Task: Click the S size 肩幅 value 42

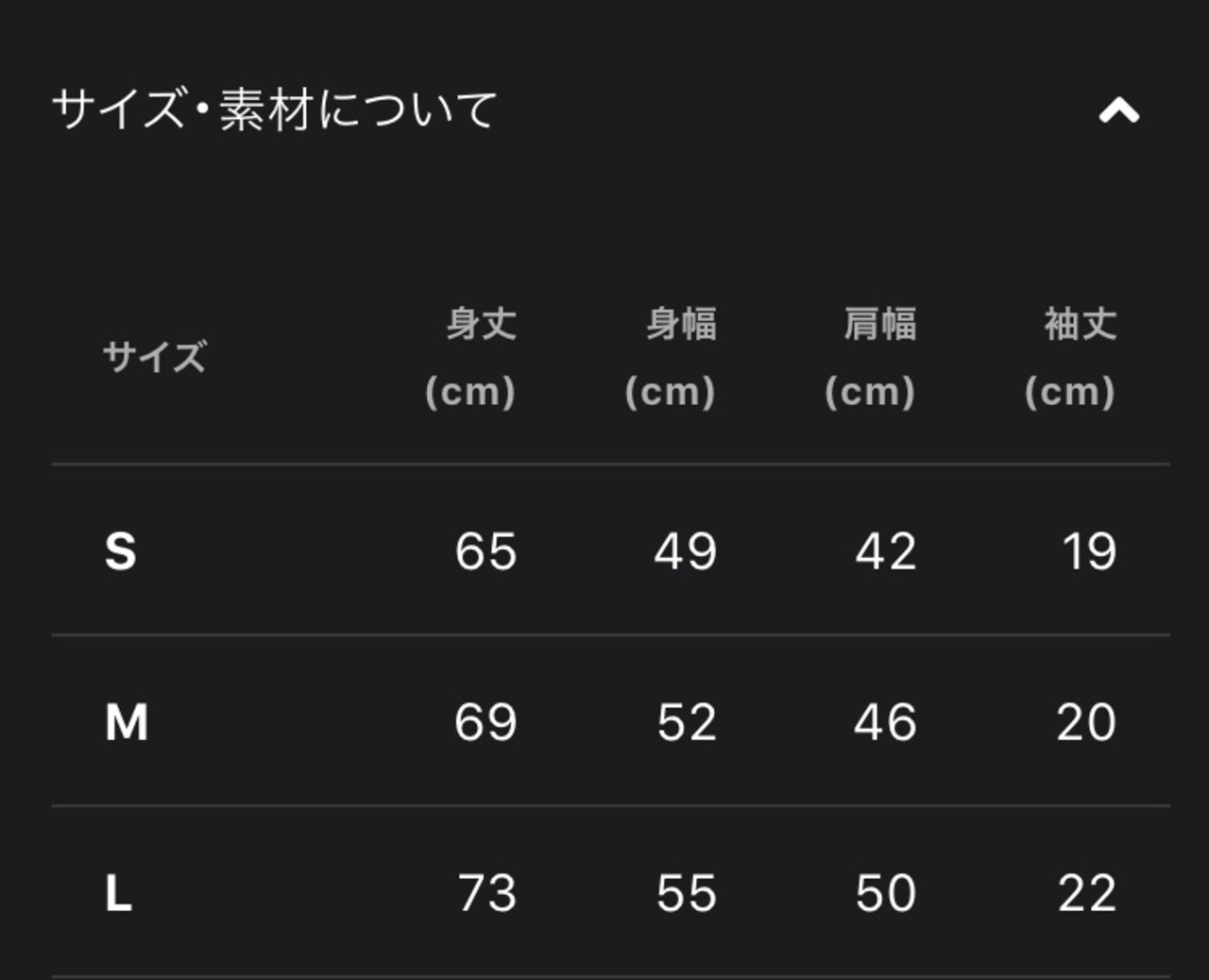Action: pos(886,551)
